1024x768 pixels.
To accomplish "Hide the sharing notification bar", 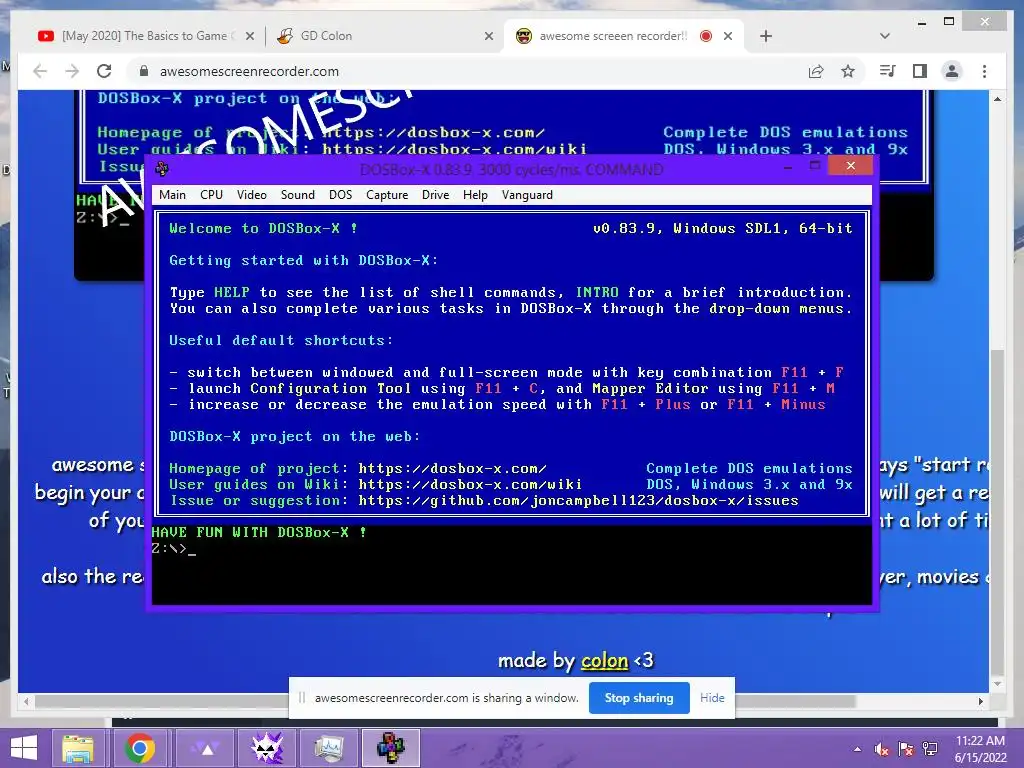I will pos(712,697).
